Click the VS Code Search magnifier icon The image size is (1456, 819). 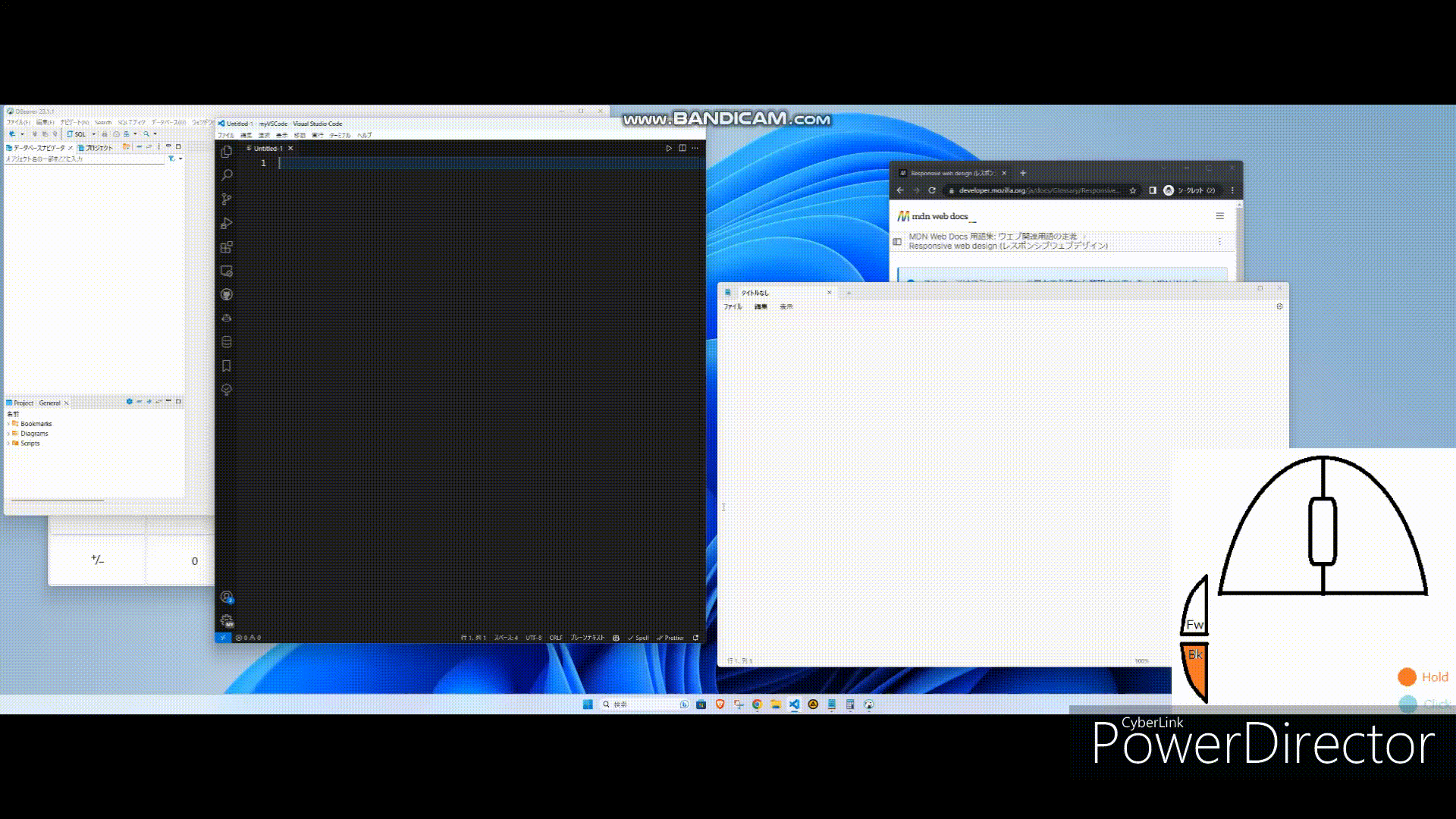(226, 175)
